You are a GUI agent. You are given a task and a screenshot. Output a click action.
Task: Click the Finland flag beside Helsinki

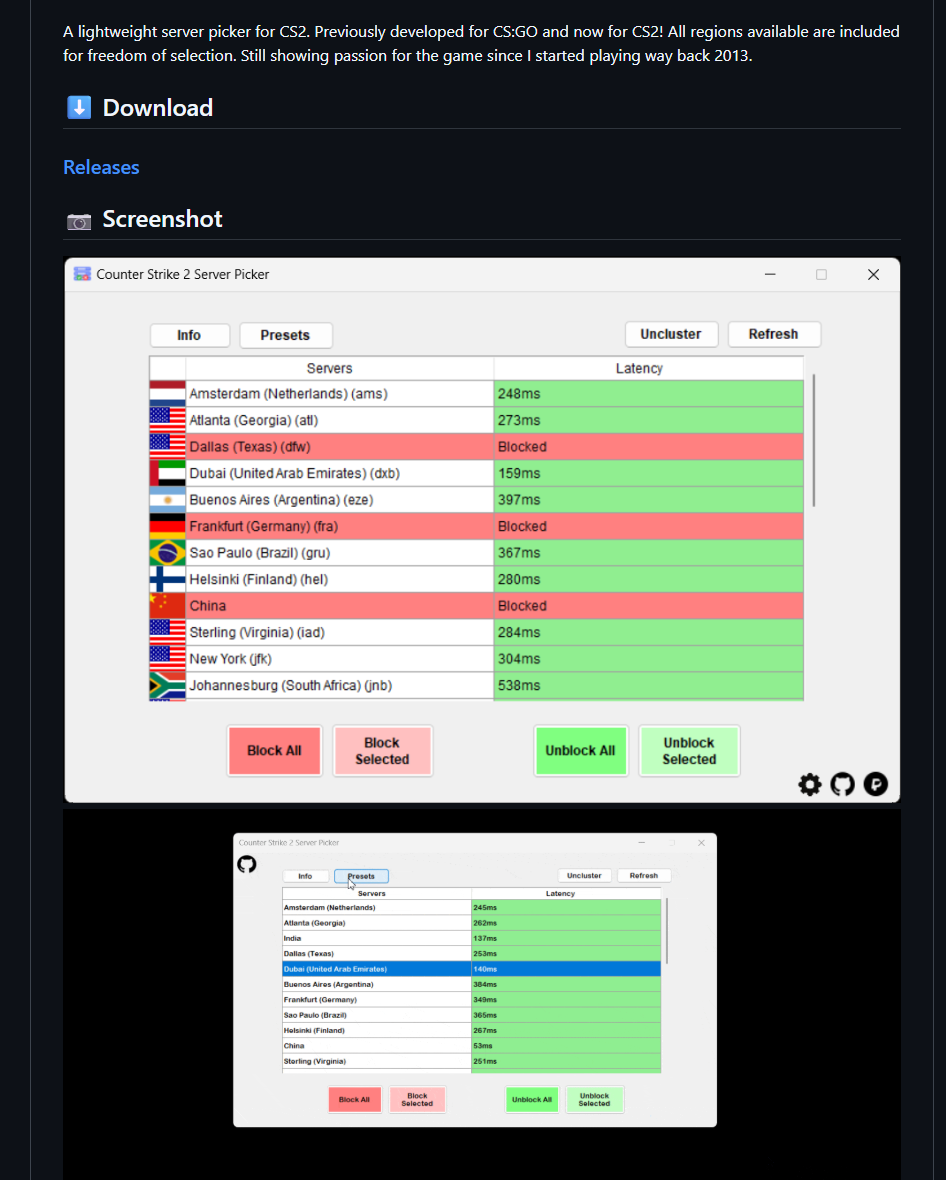click(x=167, y=579)
